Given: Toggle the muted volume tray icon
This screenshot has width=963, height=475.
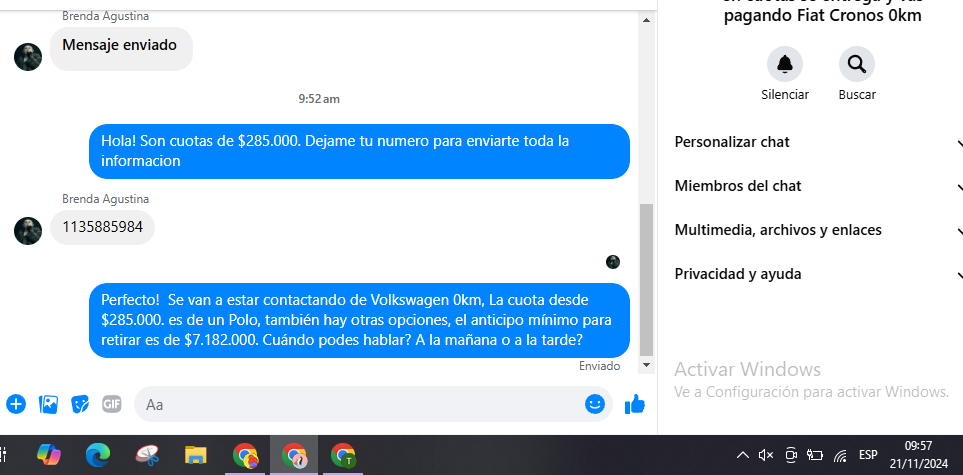Looking at the screenshot, I should (766, 455).
